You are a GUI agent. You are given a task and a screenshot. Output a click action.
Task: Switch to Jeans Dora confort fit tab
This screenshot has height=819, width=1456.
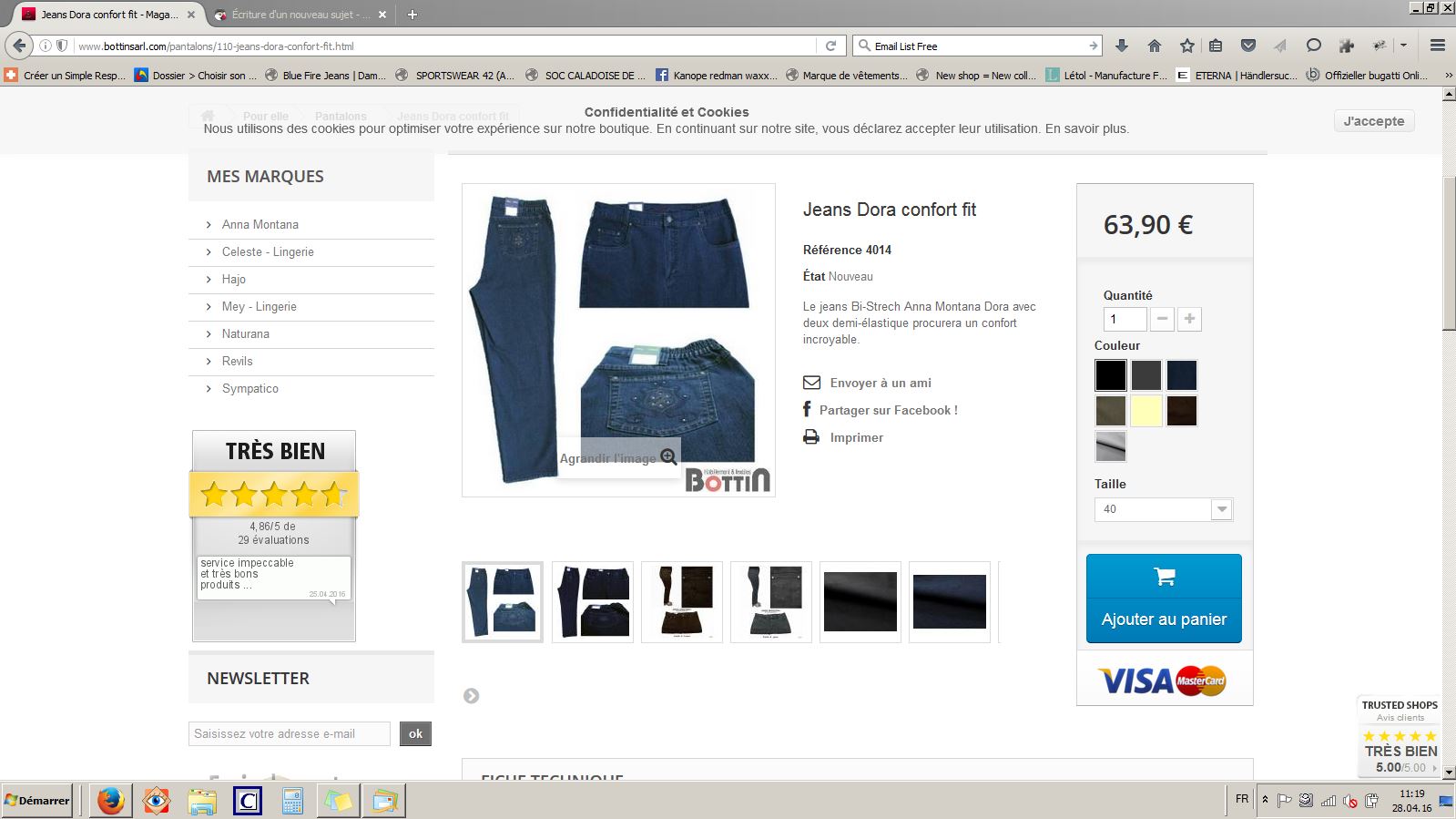click(107, 15)
